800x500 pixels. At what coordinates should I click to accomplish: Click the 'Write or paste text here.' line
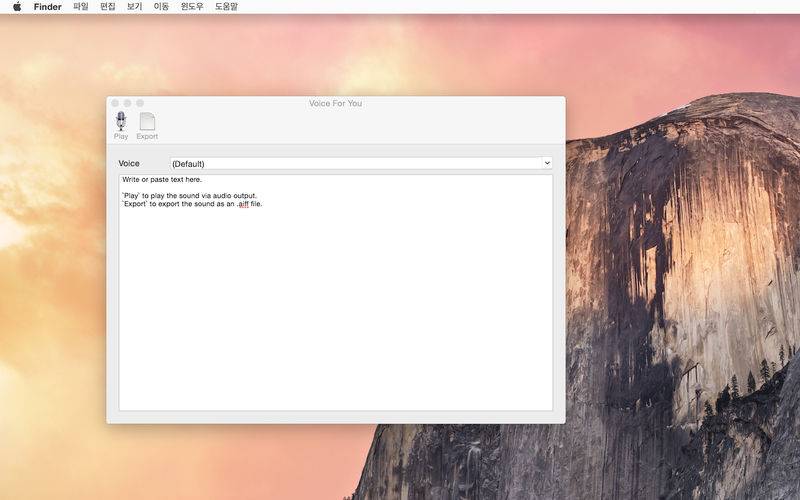click(162, 180)
